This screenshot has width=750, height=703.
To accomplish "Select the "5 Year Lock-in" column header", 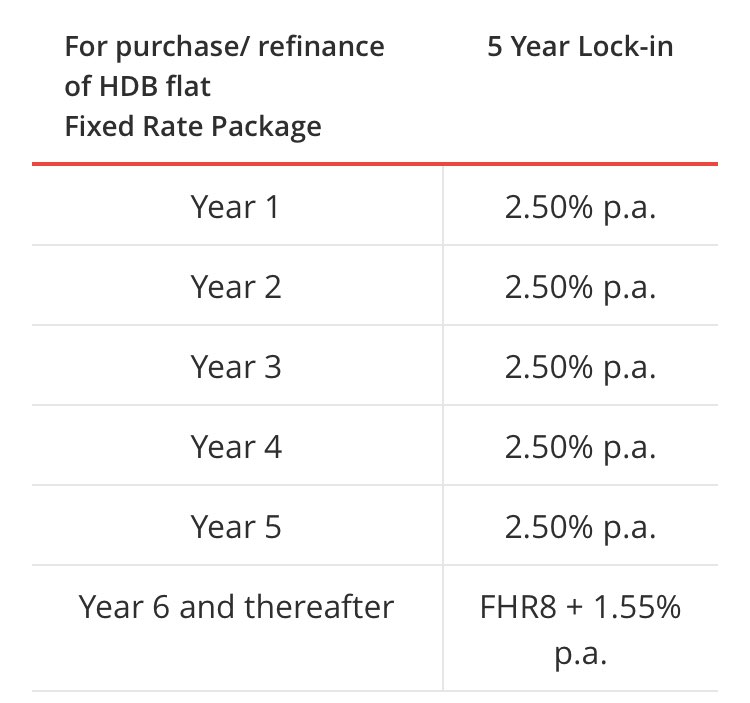I will (x=580, y=47).
